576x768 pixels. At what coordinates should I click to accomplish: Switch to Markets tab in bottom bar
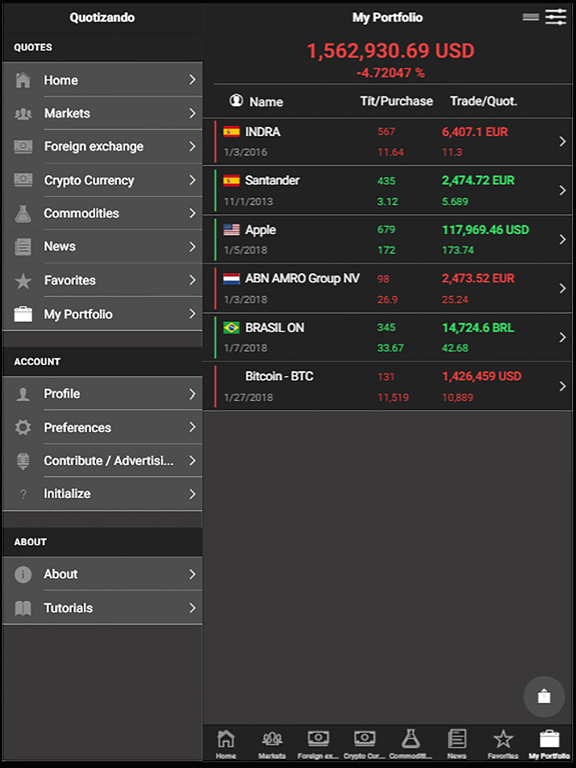pyautogui.click(x=272, y=745)
